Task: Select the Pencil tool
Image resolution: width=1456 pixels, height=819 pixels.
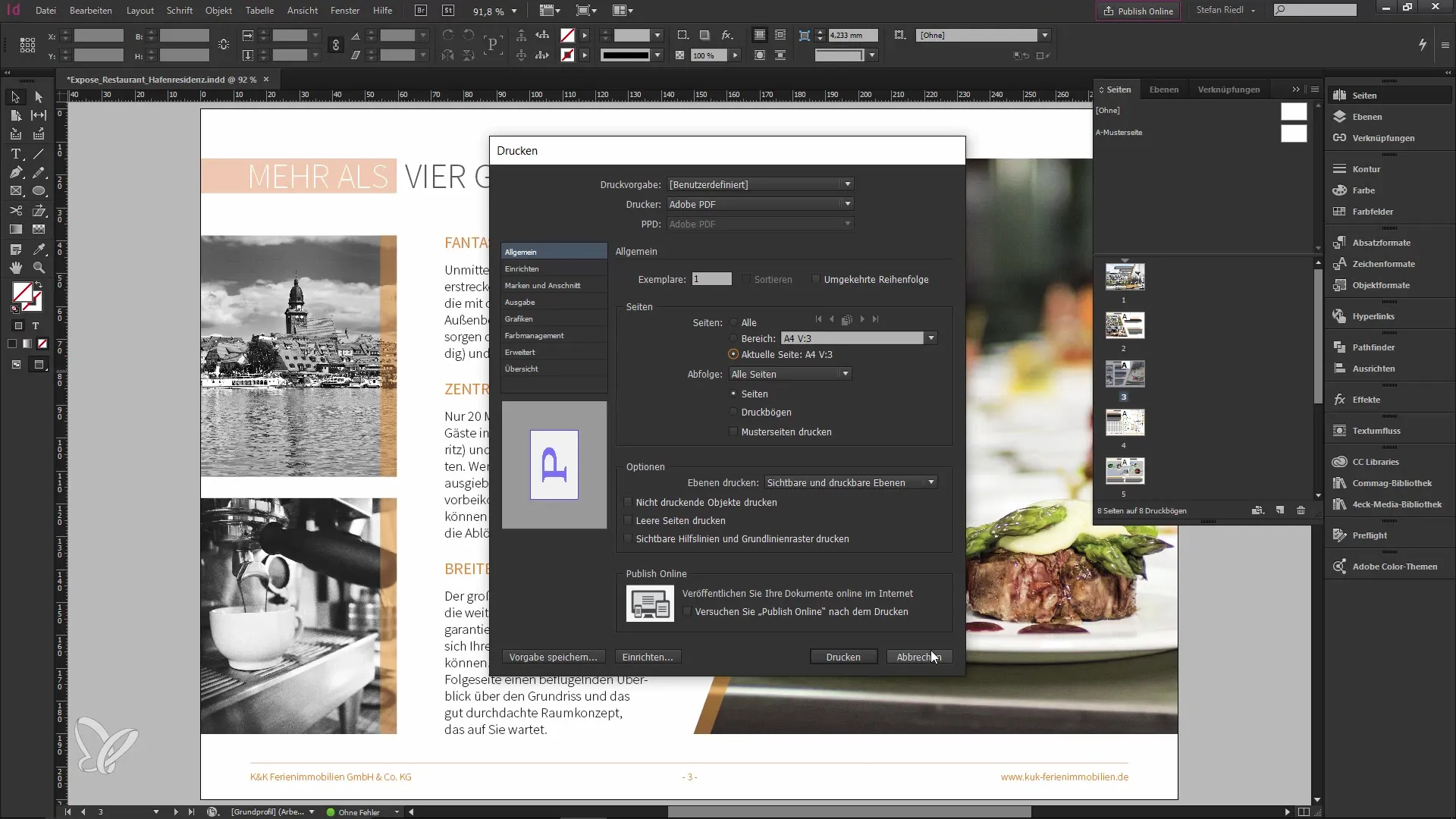Action: pos(39,173)
